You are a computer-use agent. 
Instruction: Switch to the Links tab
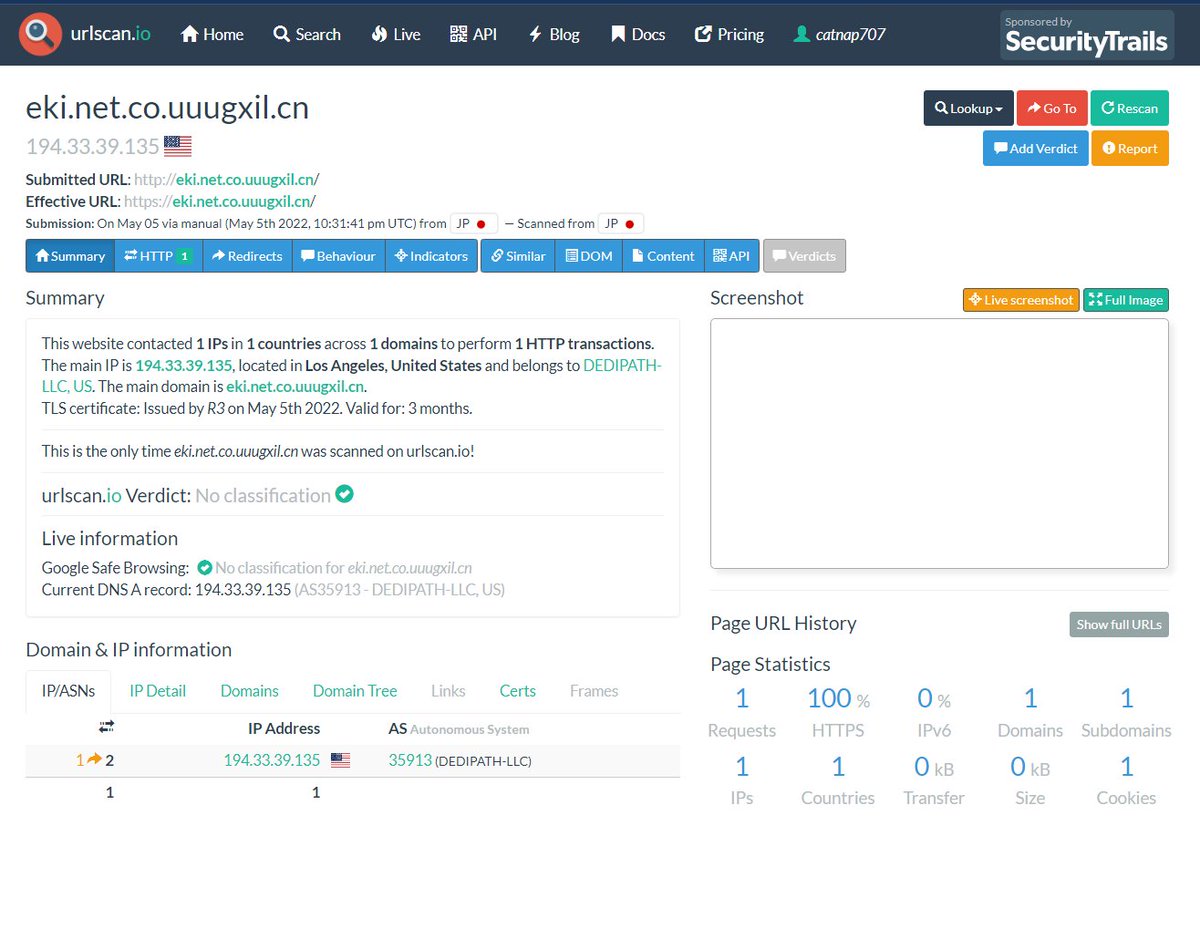point(448,691)
